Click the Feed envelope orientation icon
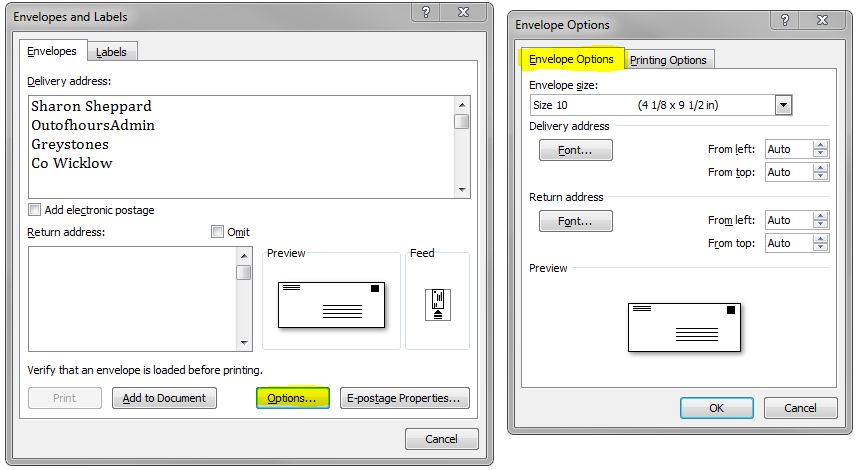 (x=438, y=305)
